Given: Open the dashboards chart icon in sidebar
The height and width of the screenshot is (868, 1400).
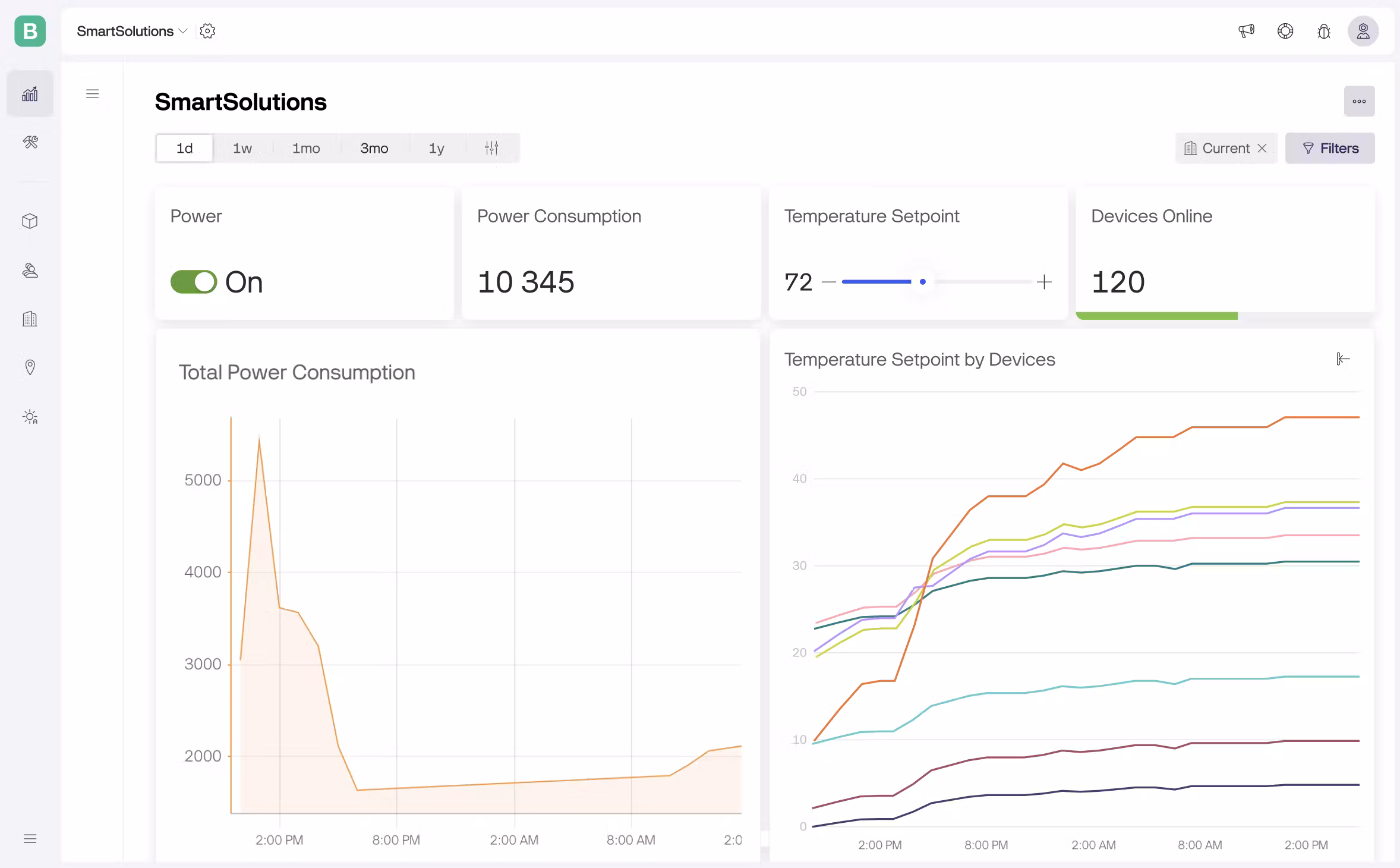Looking at the screenshot, I should point(30,94).
